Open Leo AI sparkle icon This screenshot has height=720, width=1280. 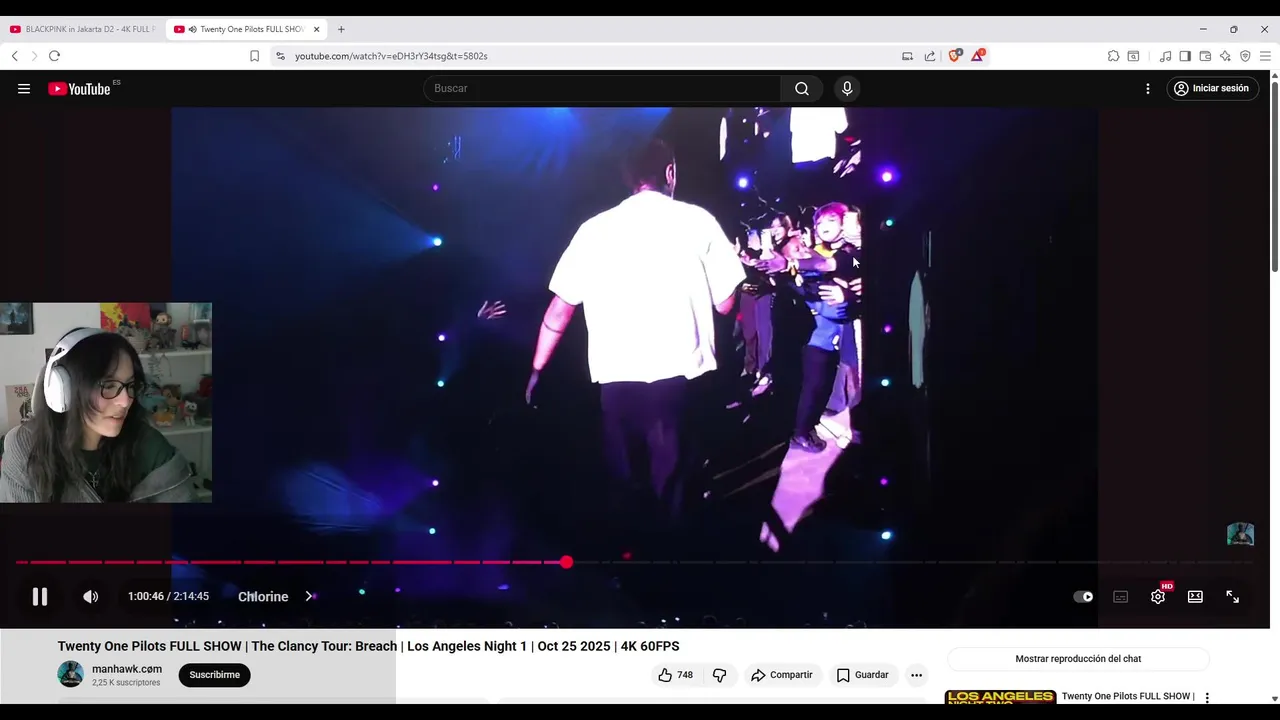click(x=1225, y=56)
